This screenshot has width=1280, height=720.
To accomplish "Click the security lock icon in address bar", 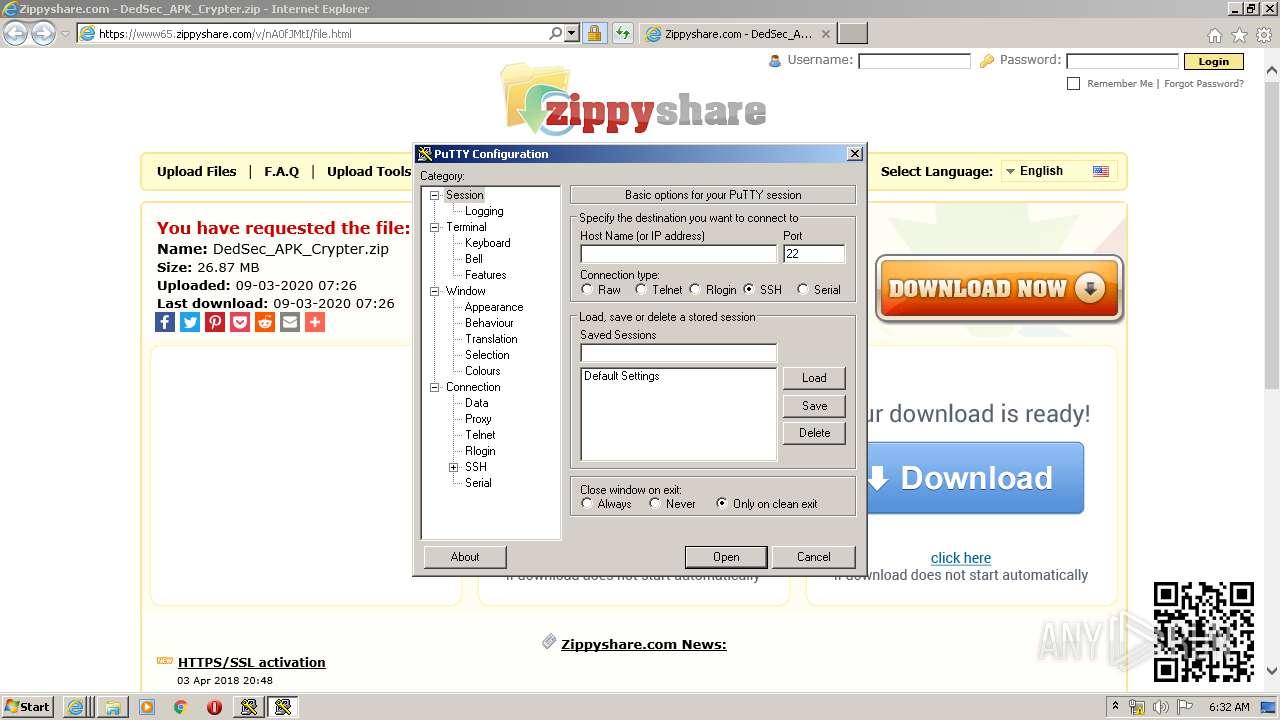I will (x=594, y=33).
